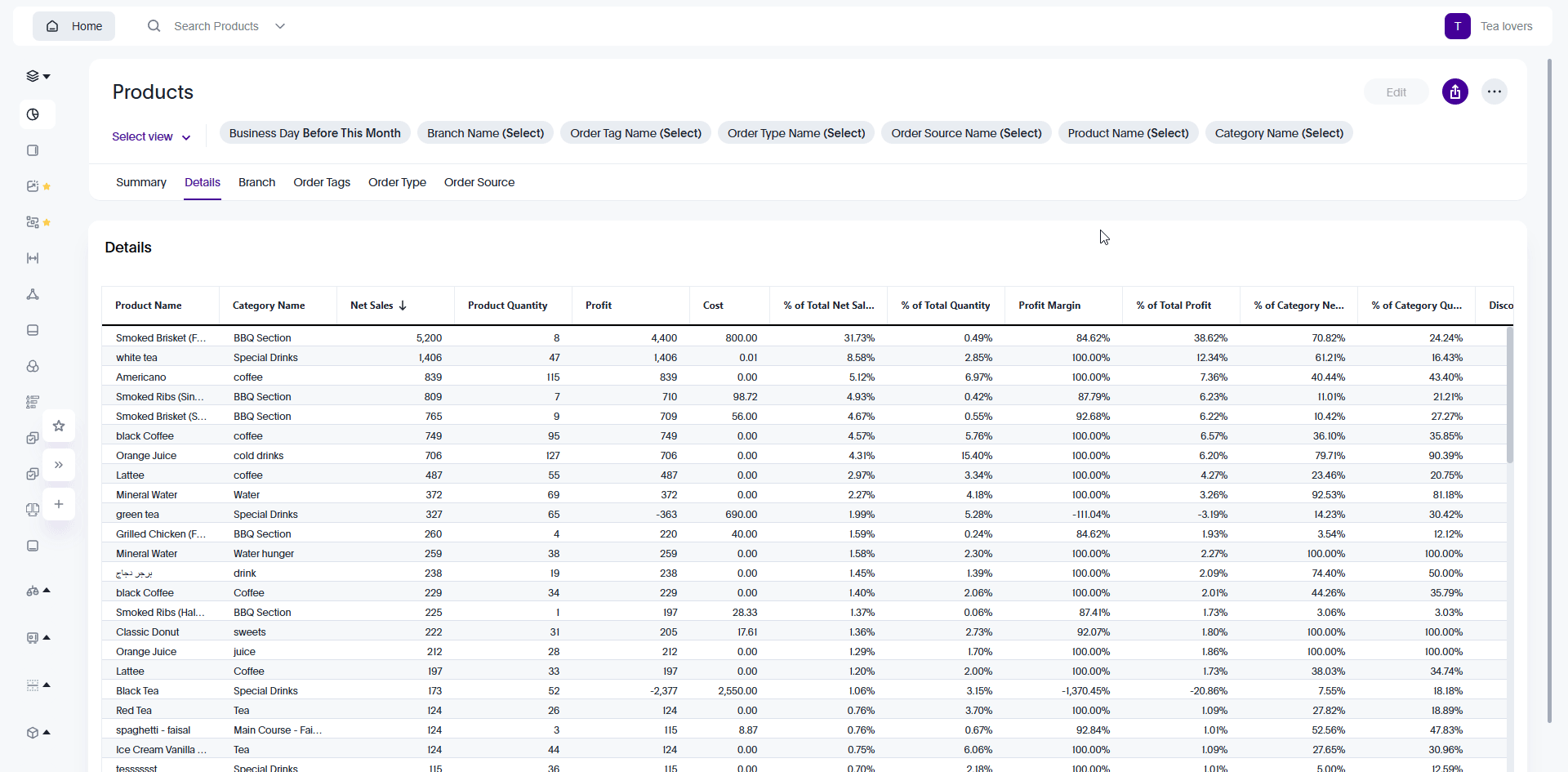The height and width of the screenshot is (772, 1568).
Task: Open the Select view dropdown
Action: tap(151, 136)
